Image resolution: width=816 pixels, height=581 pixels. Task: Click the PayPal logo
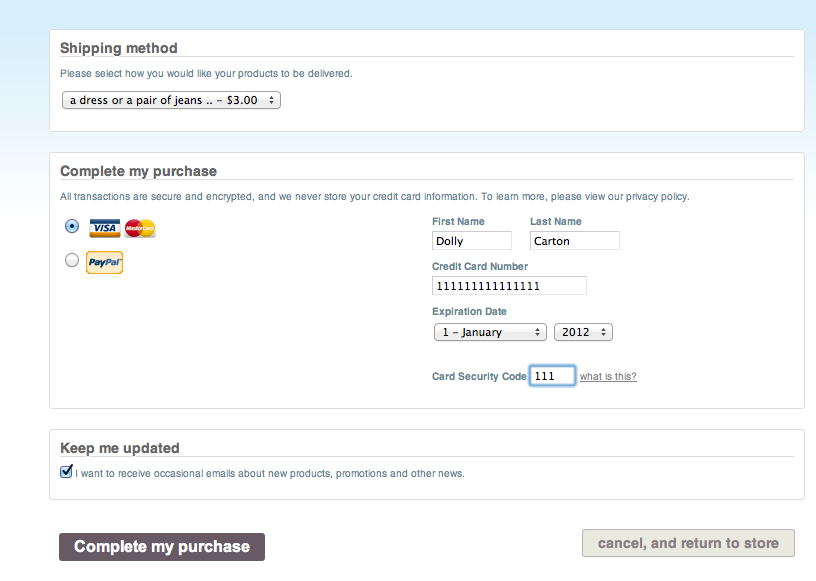(104, 262)
